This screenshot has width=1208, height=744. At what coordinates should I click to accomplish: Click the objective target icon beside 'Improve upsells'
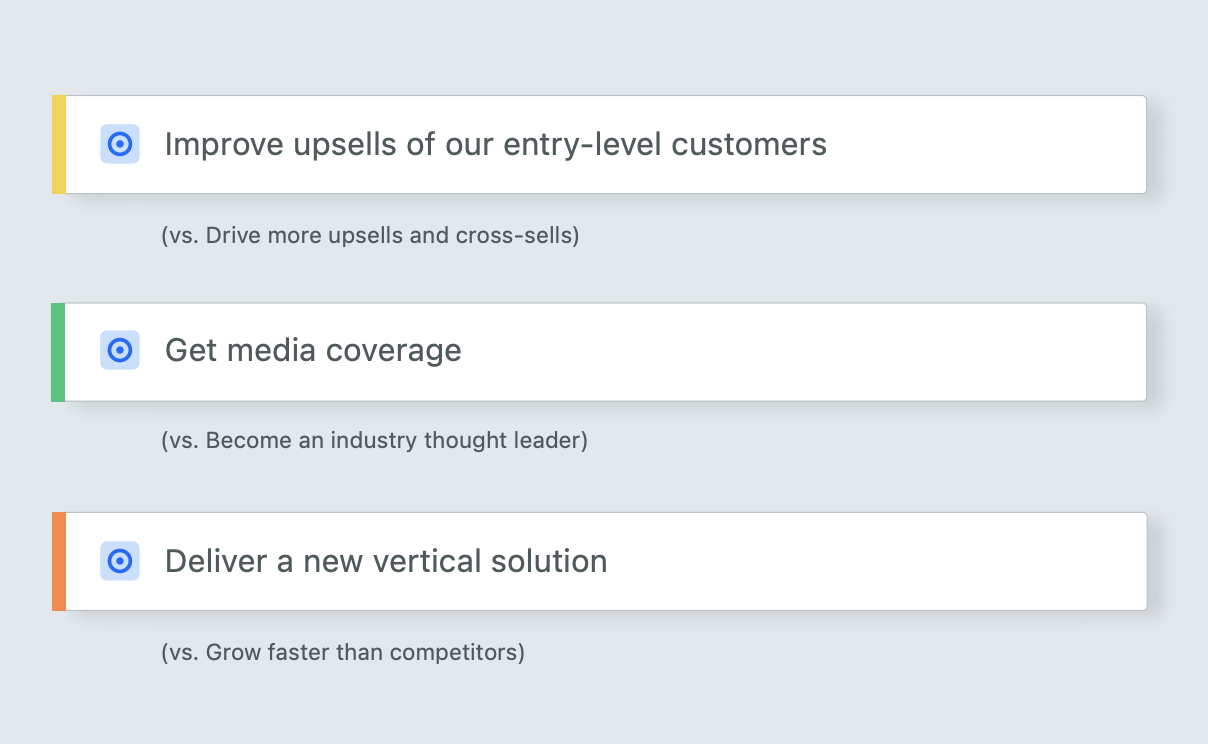coord(120,144)
